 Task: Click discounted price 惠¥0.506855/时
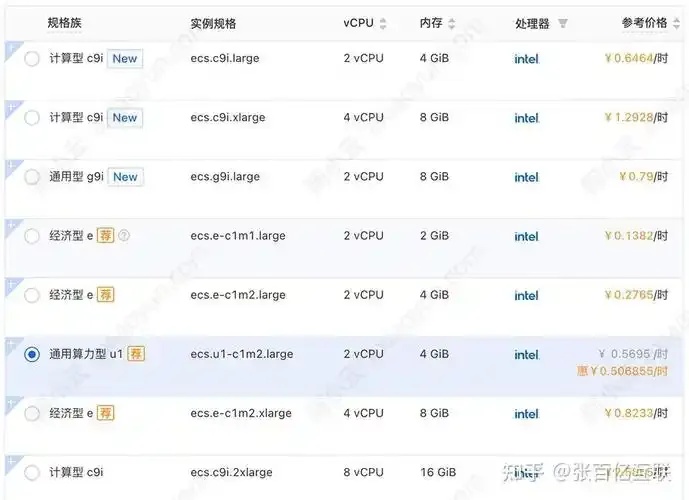click(622, 371)
